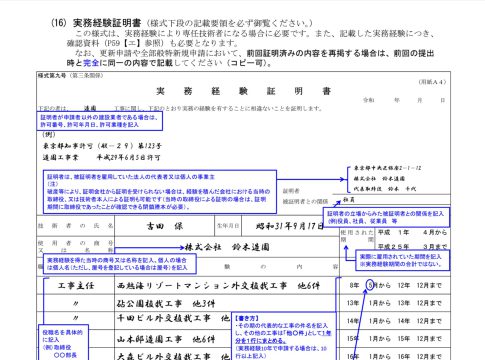Viewport: 485px width, 360px height.
Task: Click the 被証明者との関係 field label
Action: click(305, 201)
